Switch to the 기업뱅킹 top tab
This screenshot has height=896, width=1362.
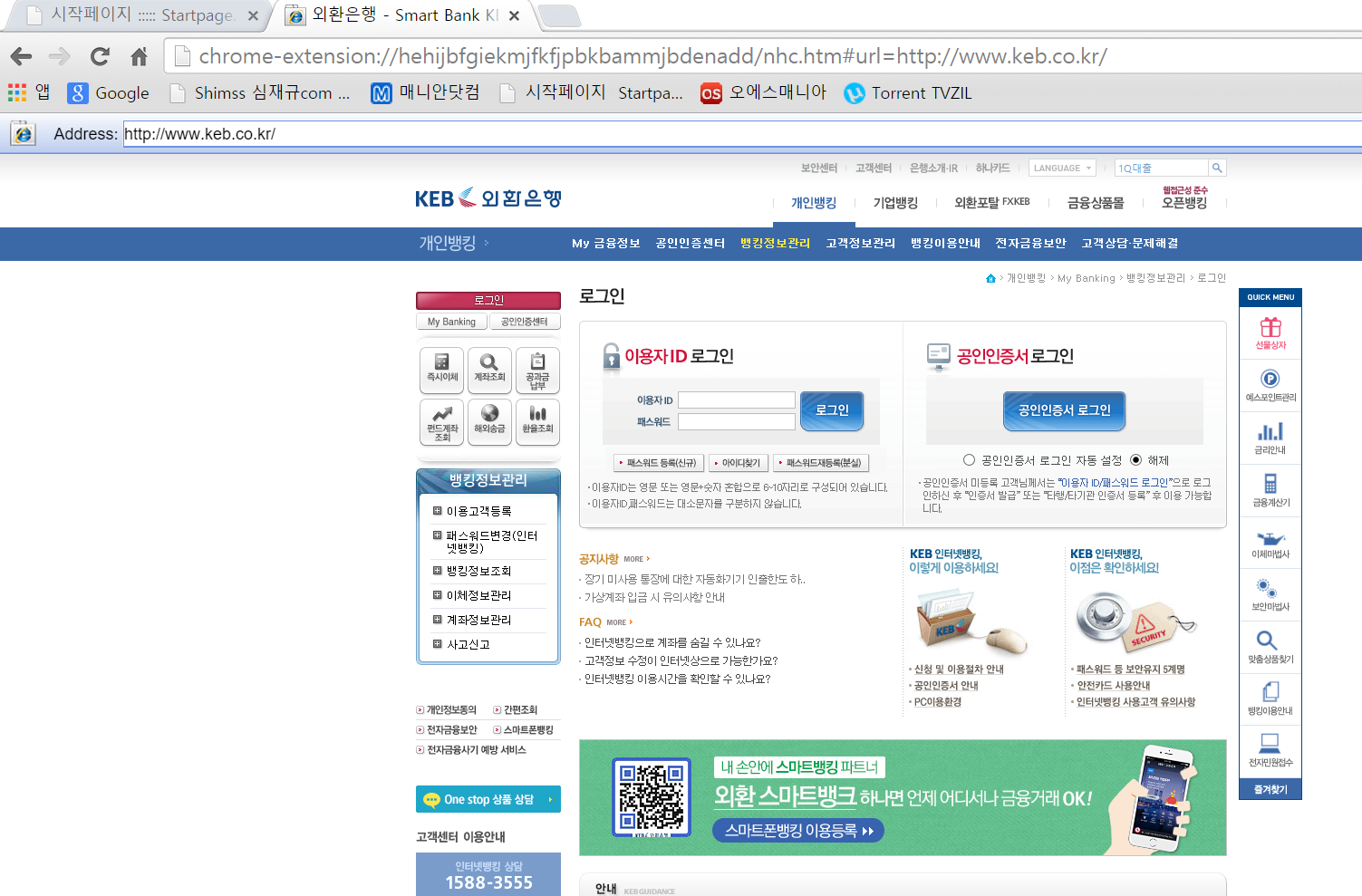pos(895,203)
